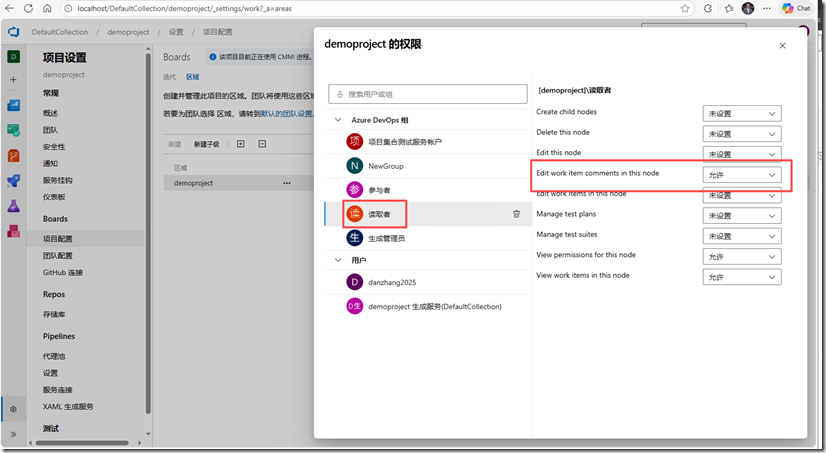This screenshot has width=826, height=453.
Task: Select 项目集合测试服务帐户 group
Action: pos(428,142)
